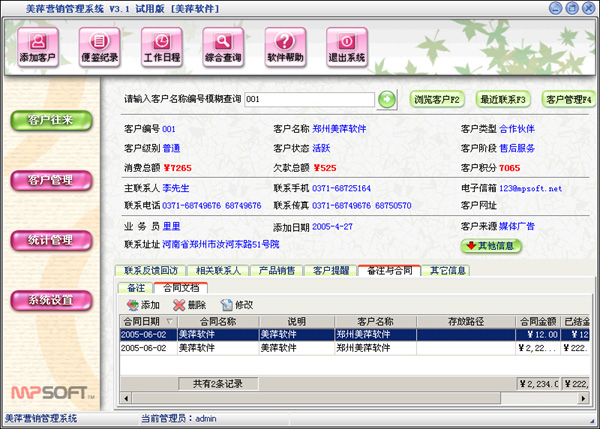This screenshot has height=429, width=600.
Task: Select 统计管理 in the left sidebar
Action: [50, 240]
